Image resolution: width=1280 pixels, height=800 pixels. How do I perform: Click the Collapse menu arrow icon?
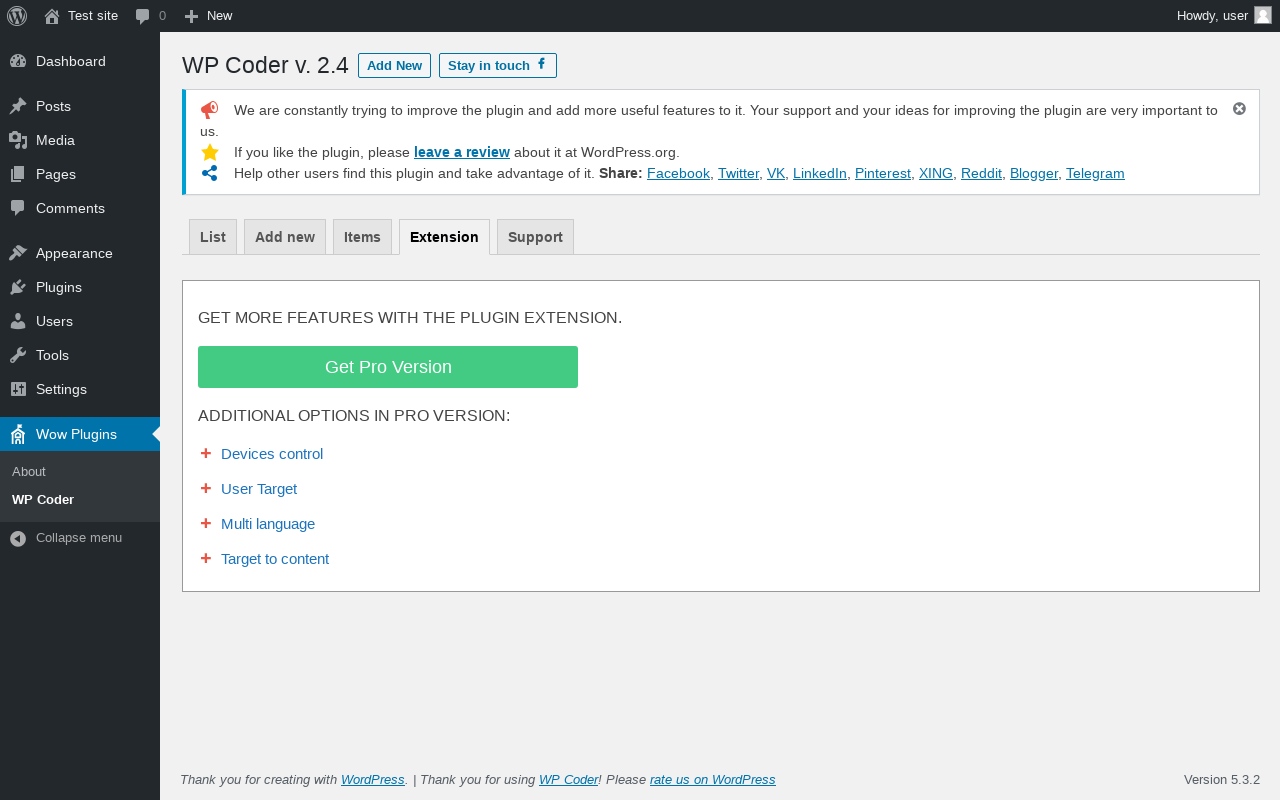[x=18, y=538]
